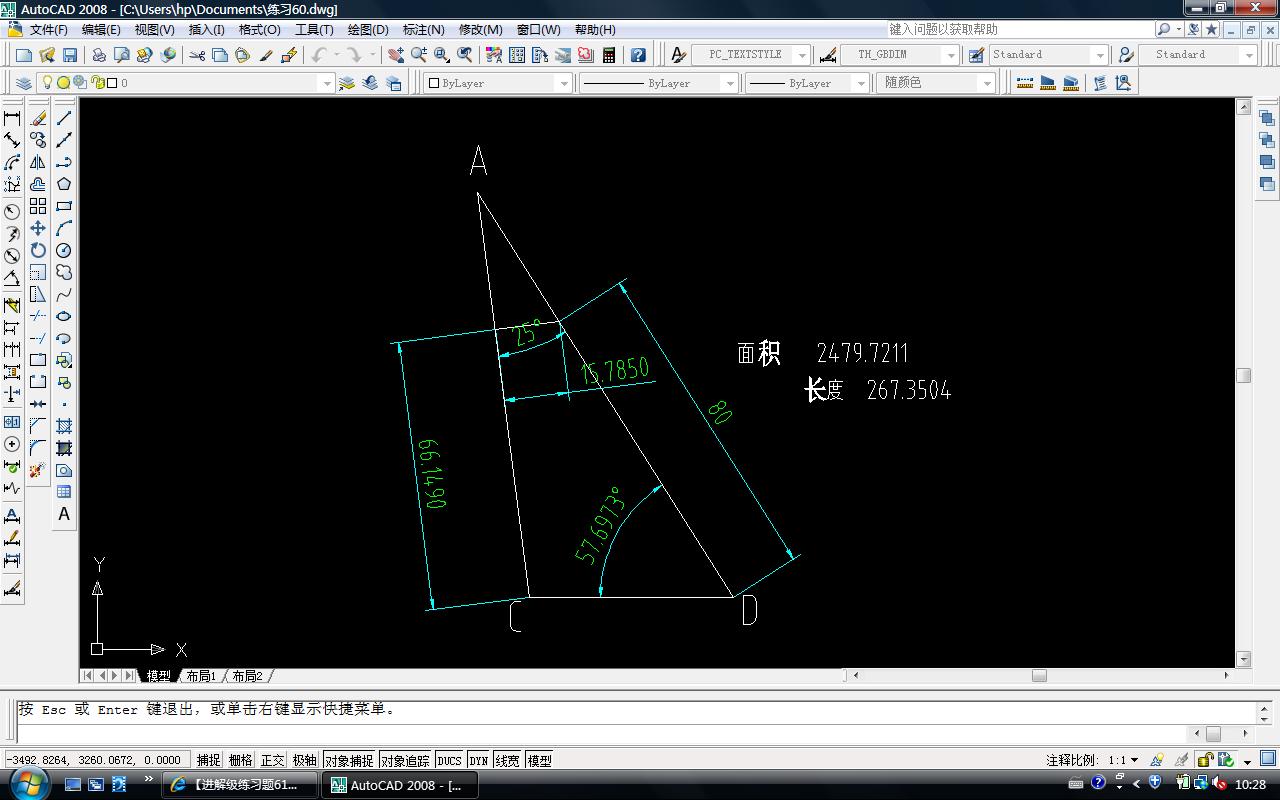Select the Mirror modify tool
The image size is (1280, 800).
tap(38, 162)
